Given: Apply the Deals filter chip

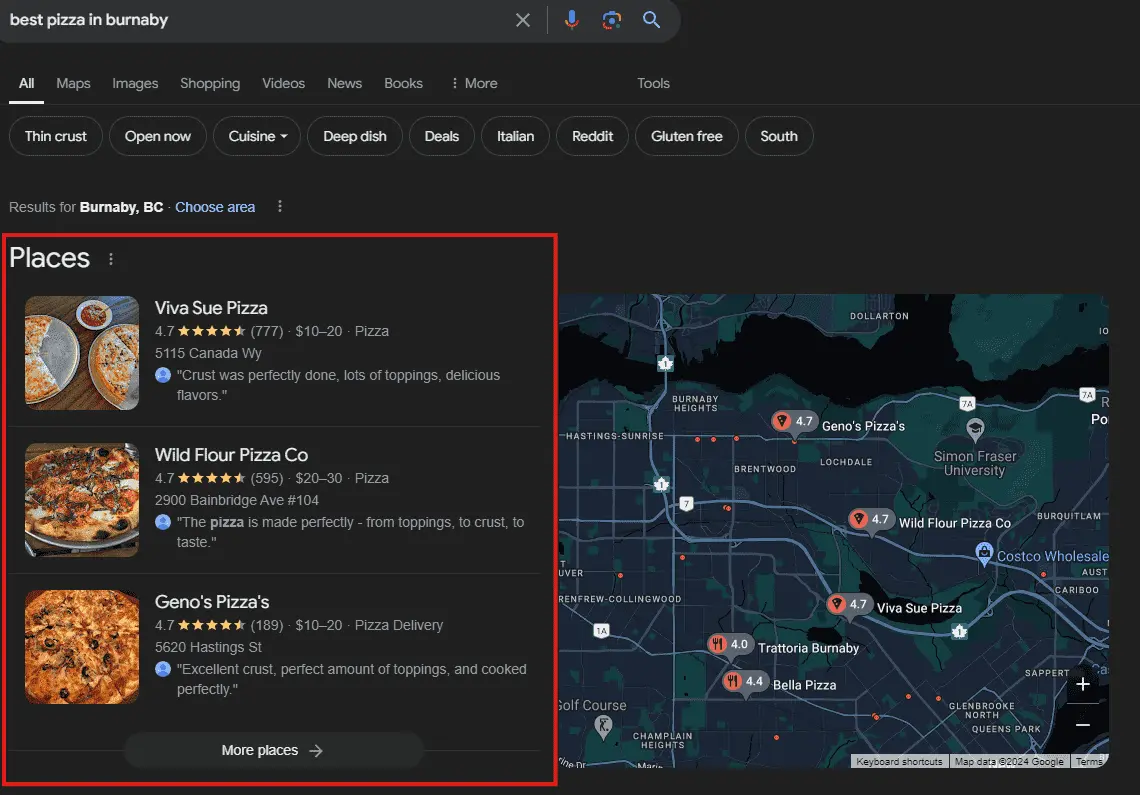Looking at the screenshot, I should pyautogui.click(x=441, y=136).
